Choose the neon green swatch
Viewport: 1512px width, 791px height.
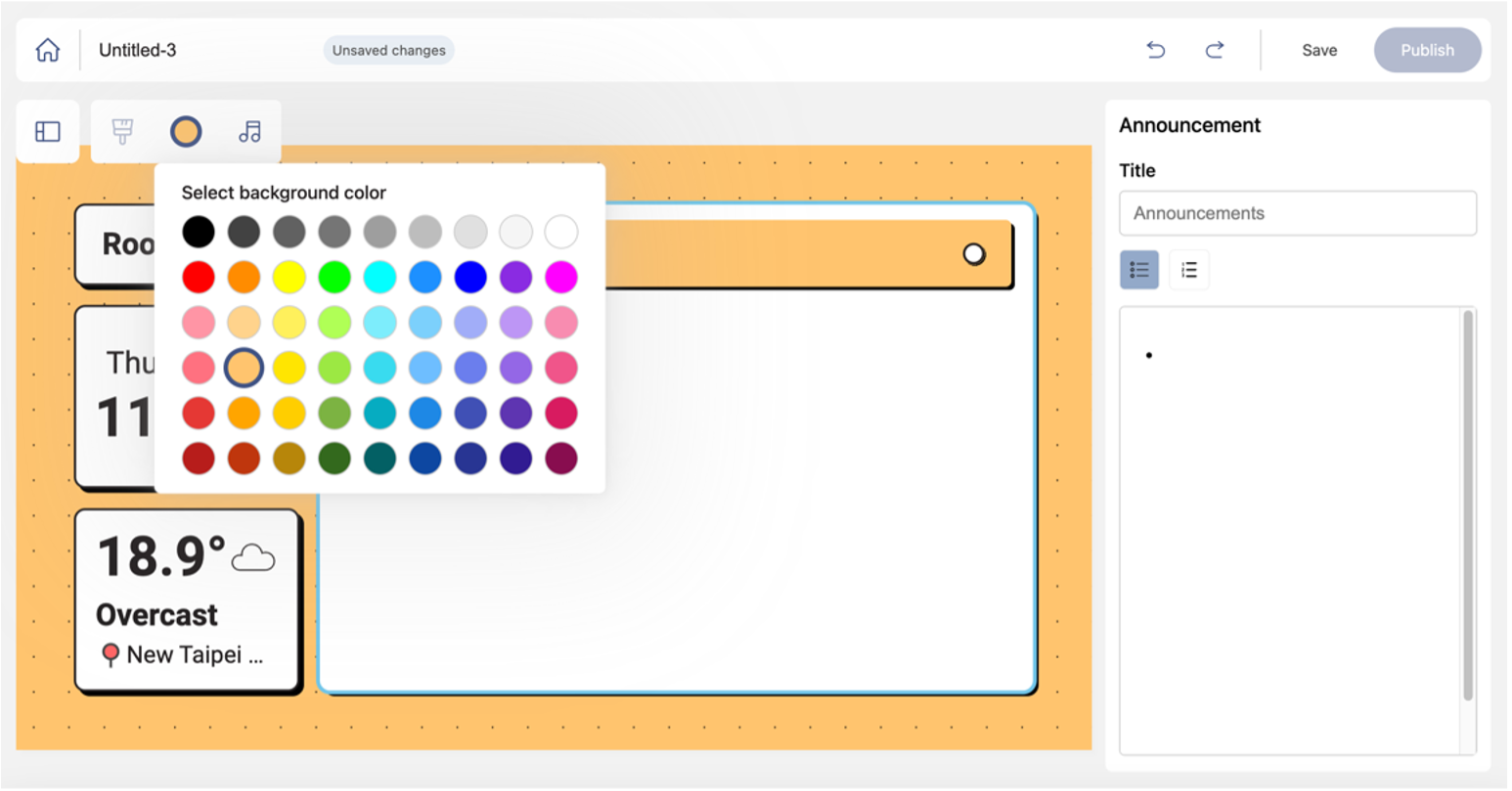[334, 277]
